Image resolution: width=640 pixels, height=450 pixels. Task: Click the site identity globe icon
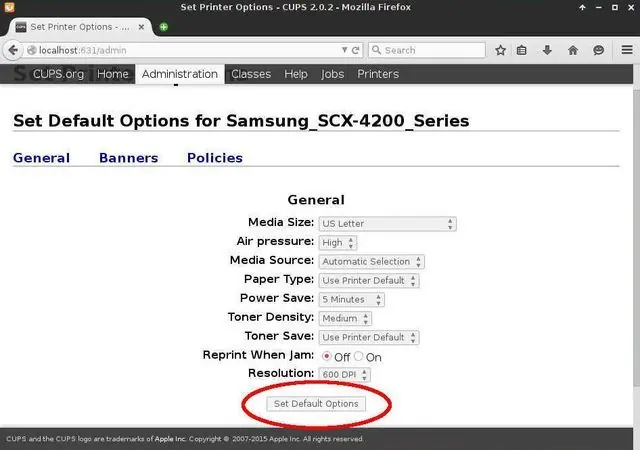pos(31,50)
